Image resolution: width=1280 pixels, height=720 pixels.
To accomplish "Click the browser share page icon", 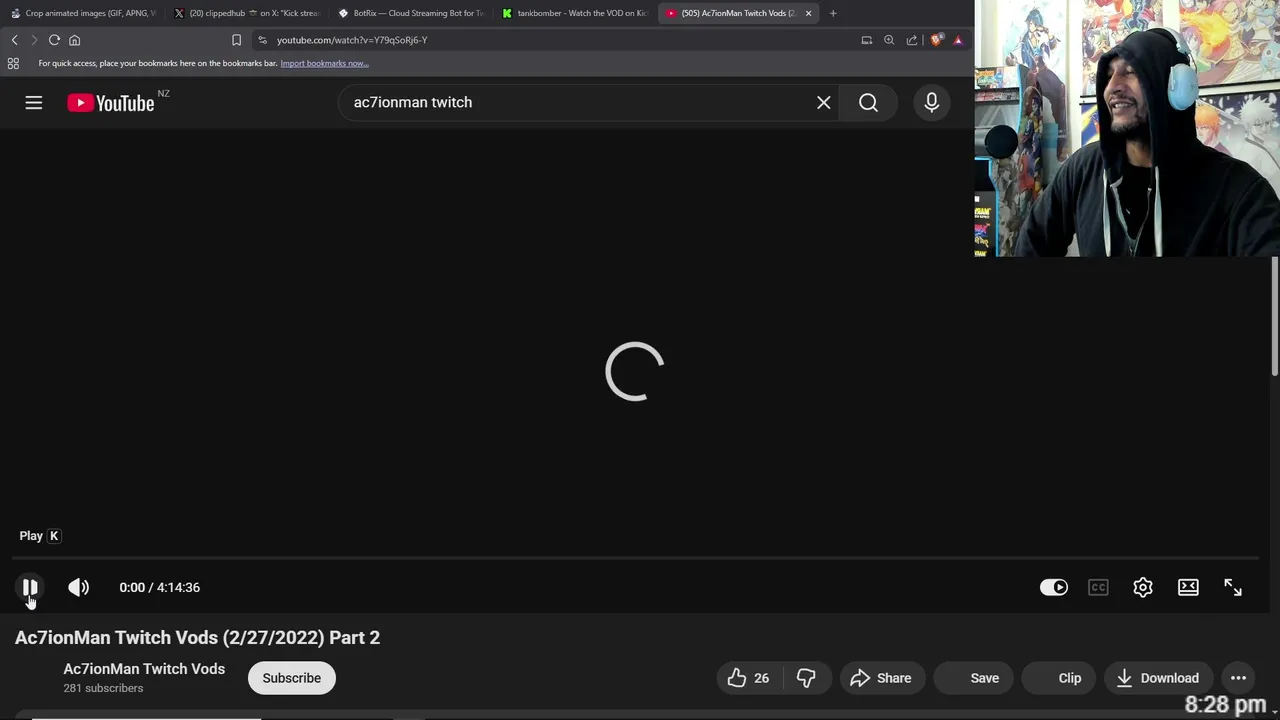I will tap(912, 40).
